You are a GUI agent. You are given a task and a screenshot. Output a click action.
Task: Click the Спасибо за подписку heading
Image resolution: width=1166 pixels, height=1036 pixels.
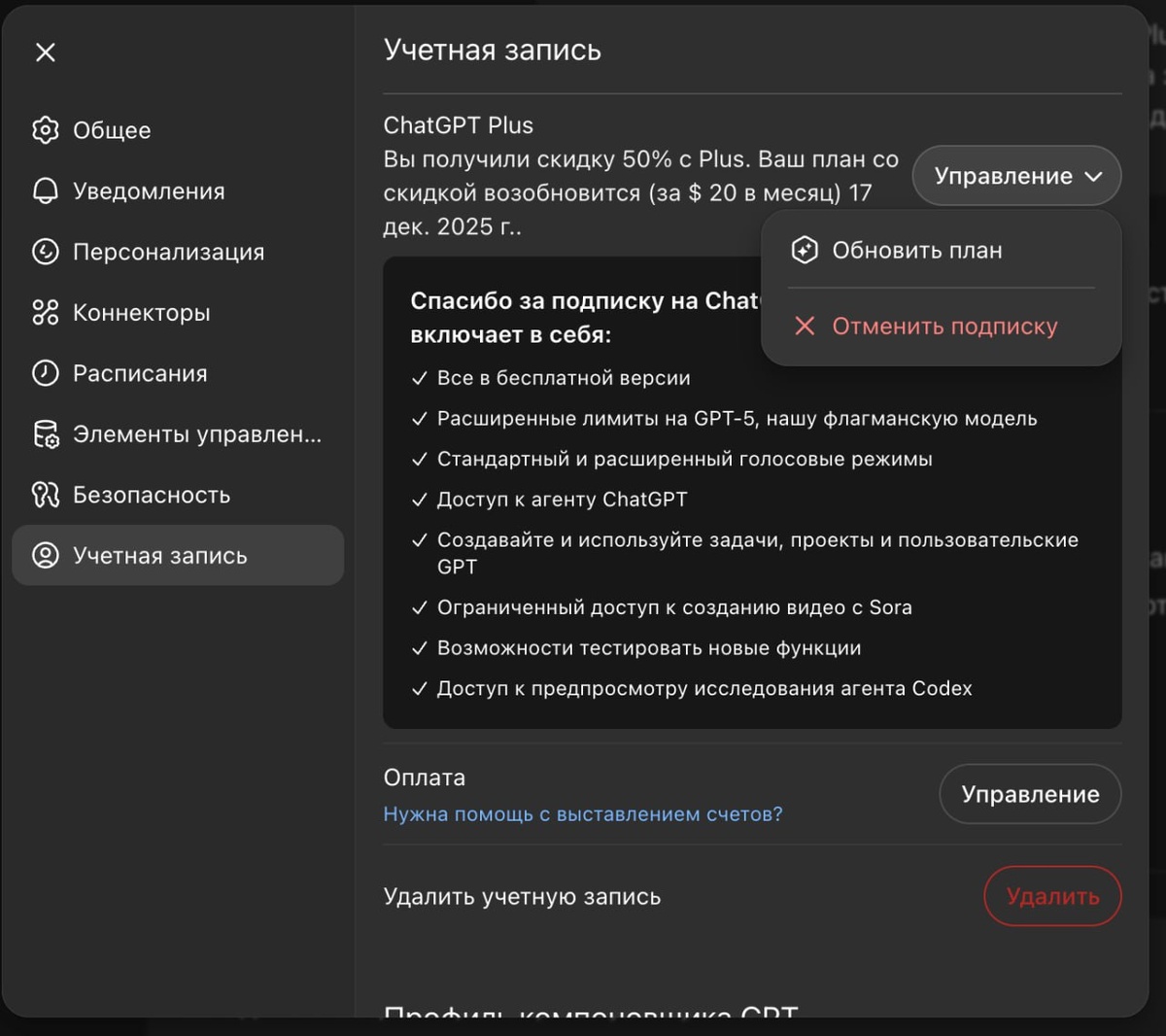(x=586, y=318)
